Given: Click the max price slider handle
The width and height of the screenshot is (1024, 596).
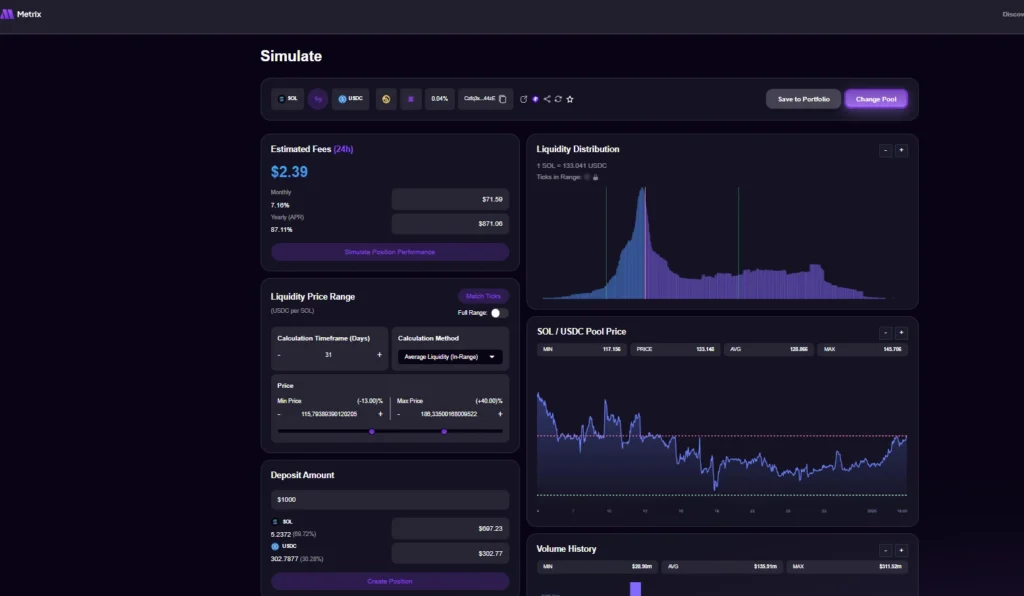Looking at the screenshot, I should tap(444, 432).
